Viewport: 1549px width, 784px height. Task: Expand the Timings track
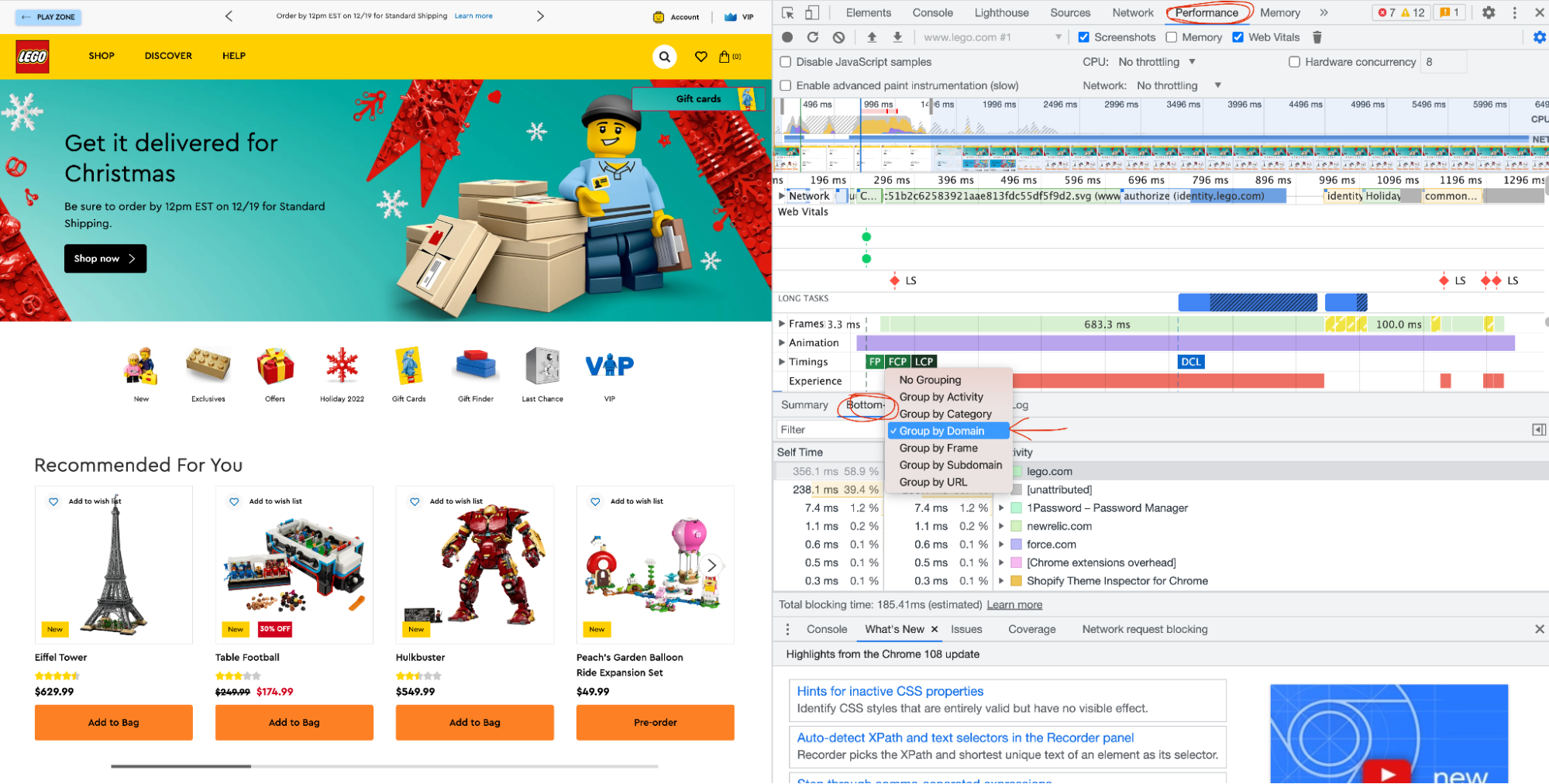tap(782, 362)
